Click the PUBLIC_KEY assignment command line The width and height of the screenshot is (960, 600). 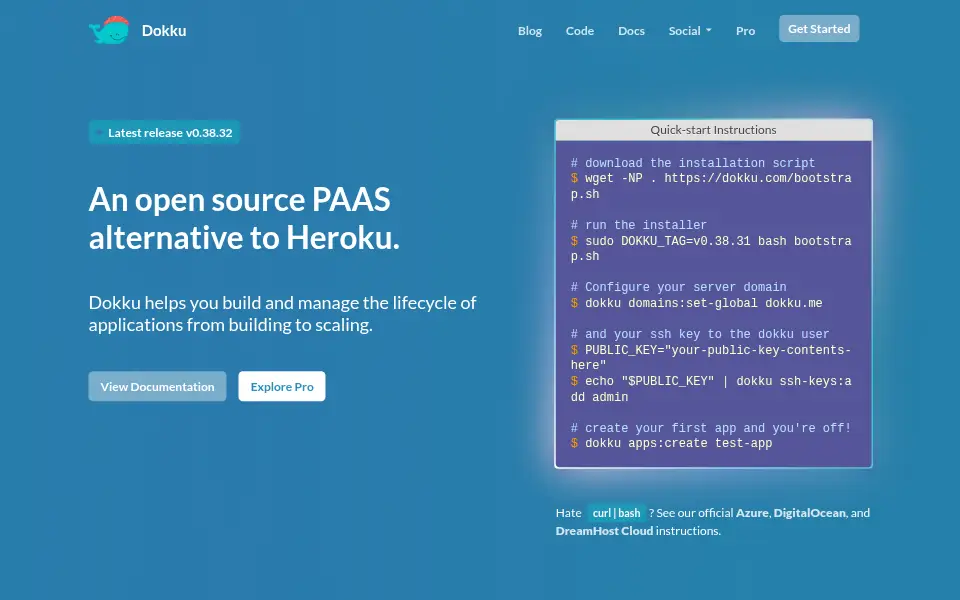point(711,358)
